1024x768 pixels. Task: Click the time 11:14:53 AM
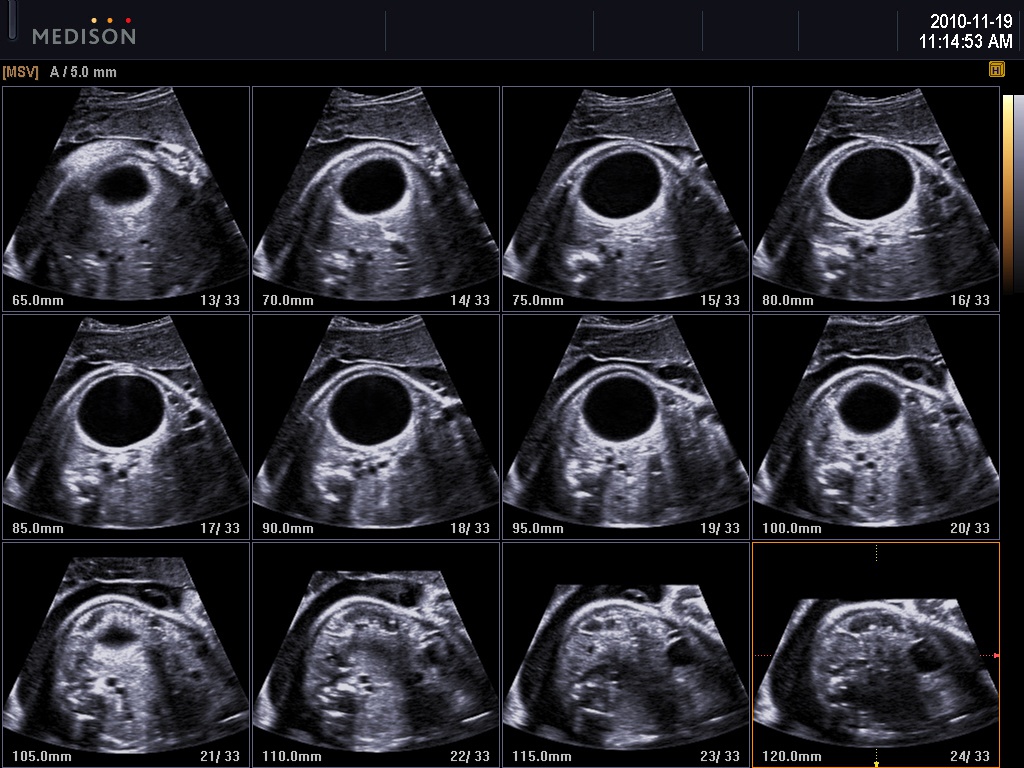click(x=966, y=42)
